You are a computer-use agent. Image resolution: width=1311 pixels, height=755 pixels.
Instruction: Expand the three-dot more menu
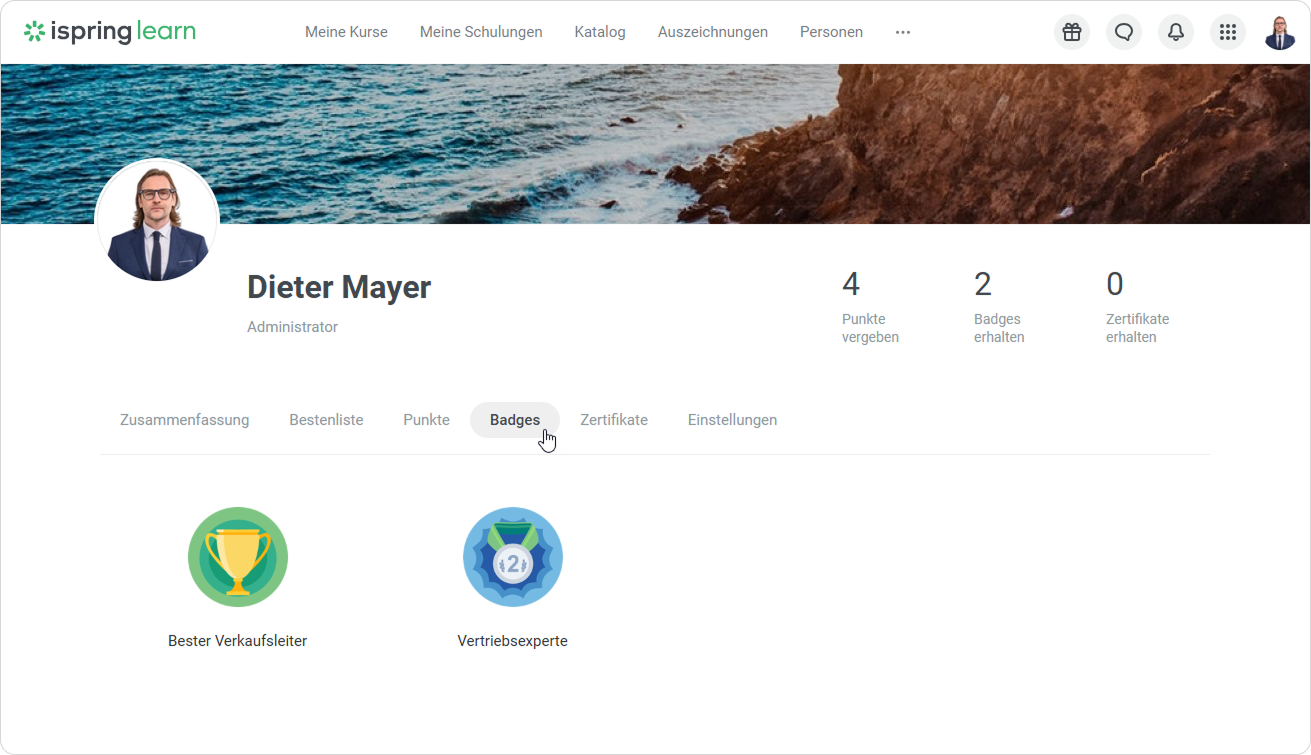coord(903,32)
